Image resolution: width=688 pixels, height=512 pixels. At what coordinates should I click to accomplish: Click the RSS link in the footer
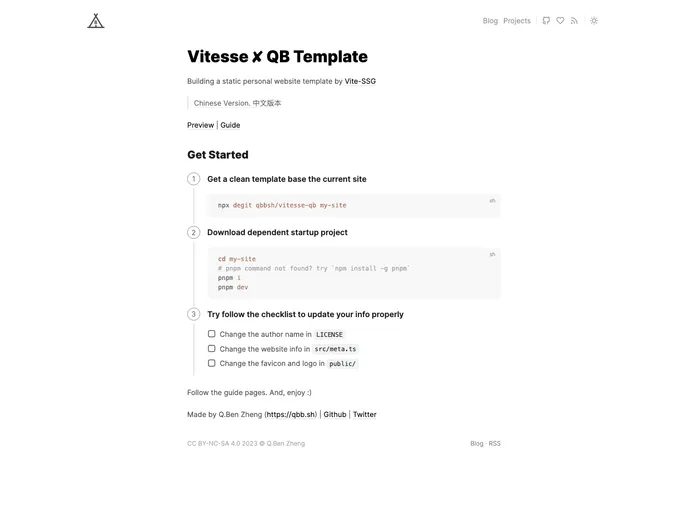(x=495, y=443)
